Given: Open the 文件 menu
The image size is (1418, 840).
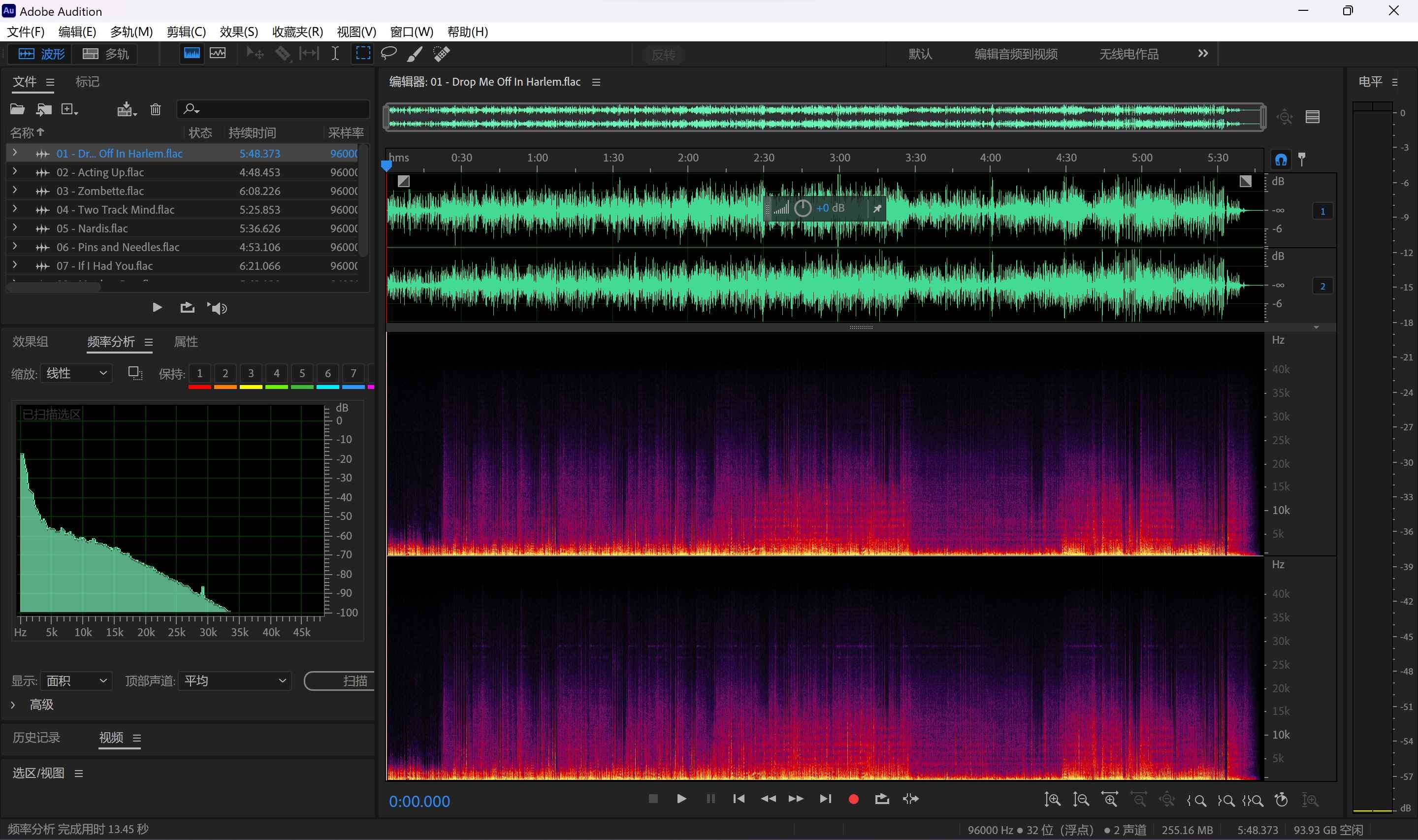Looking at the screenshot, I should point(26,32).
